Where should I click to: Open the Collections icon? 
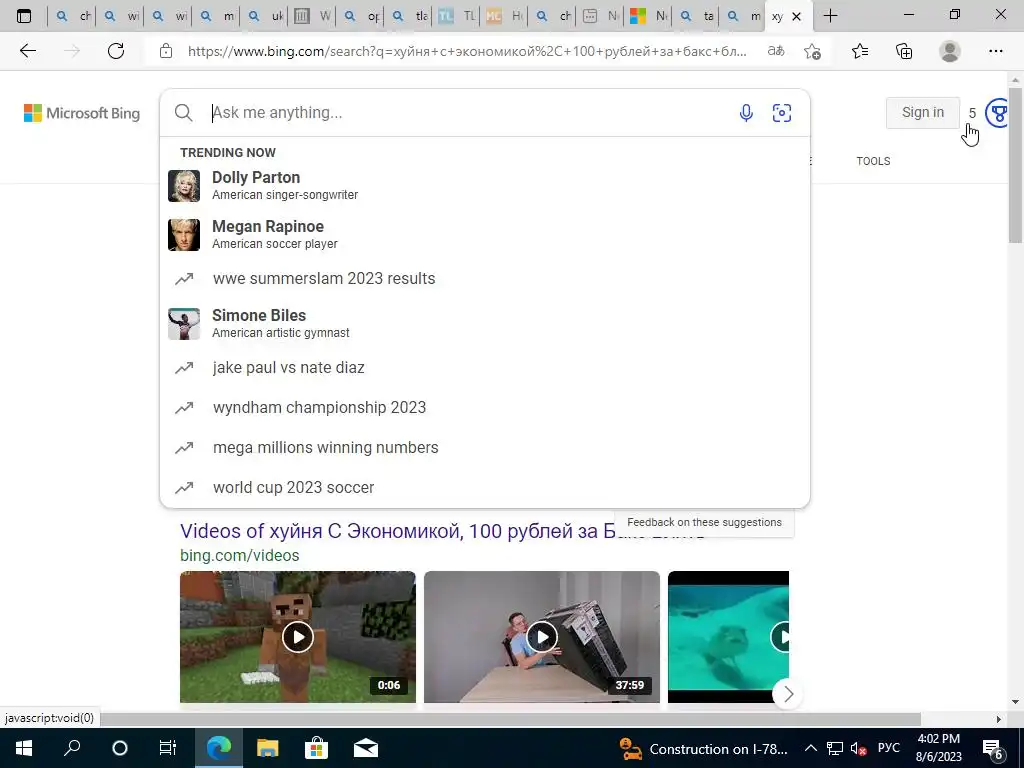pyautogui.click(x=904, y=51)
